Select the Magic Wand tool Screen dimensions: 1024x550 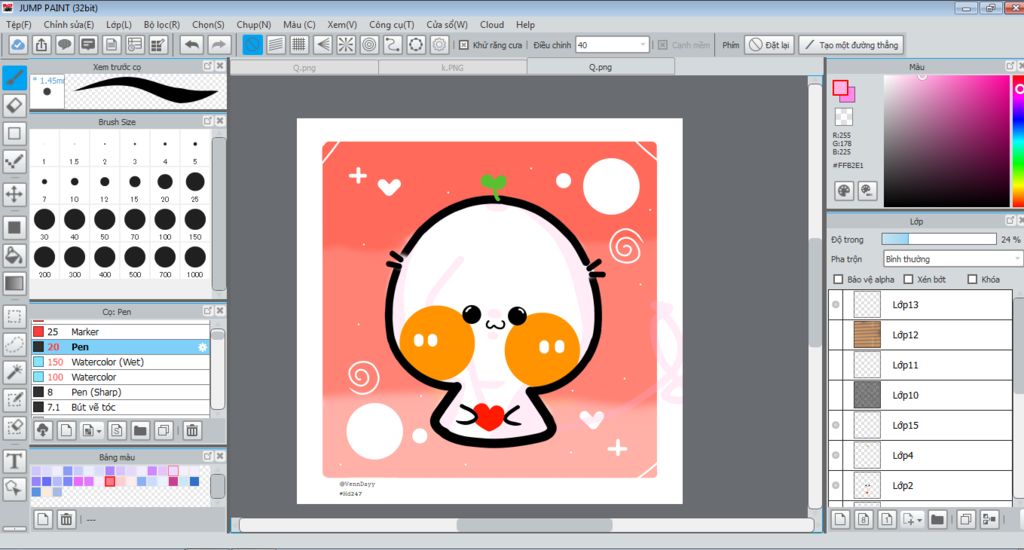(14, 372)
